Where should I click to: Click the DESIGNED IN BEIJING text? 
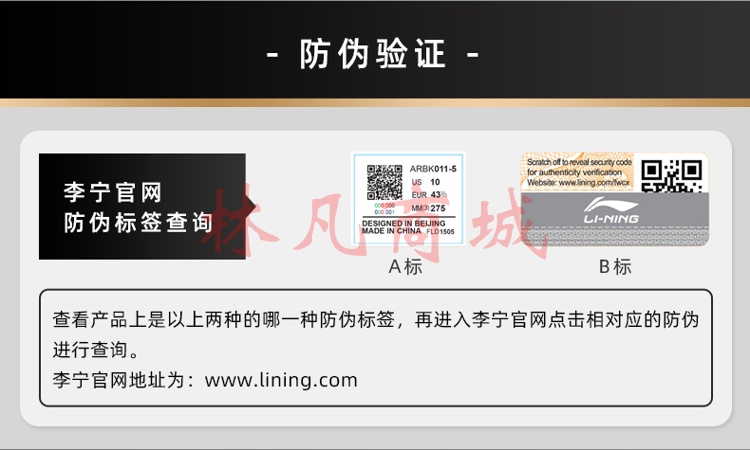(403, 223)
